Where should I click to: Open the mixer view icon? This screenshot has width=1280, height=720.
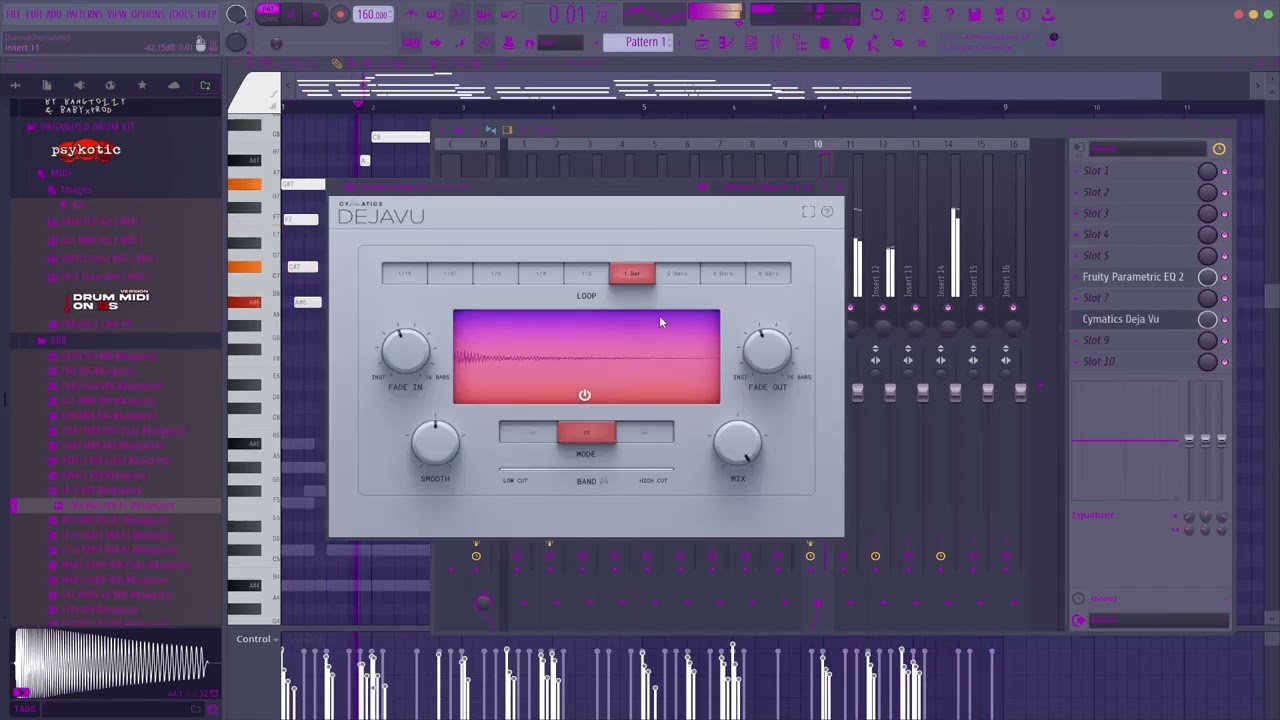tap(775, 42)
